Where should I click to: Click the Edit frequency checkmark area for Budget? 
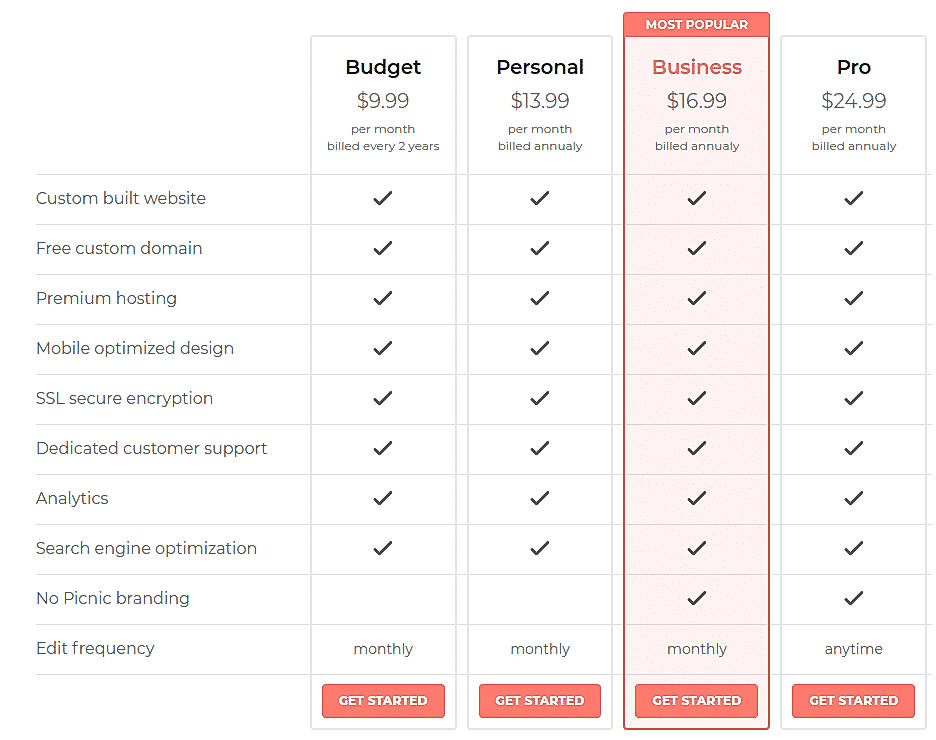click(x=383, y=648)
